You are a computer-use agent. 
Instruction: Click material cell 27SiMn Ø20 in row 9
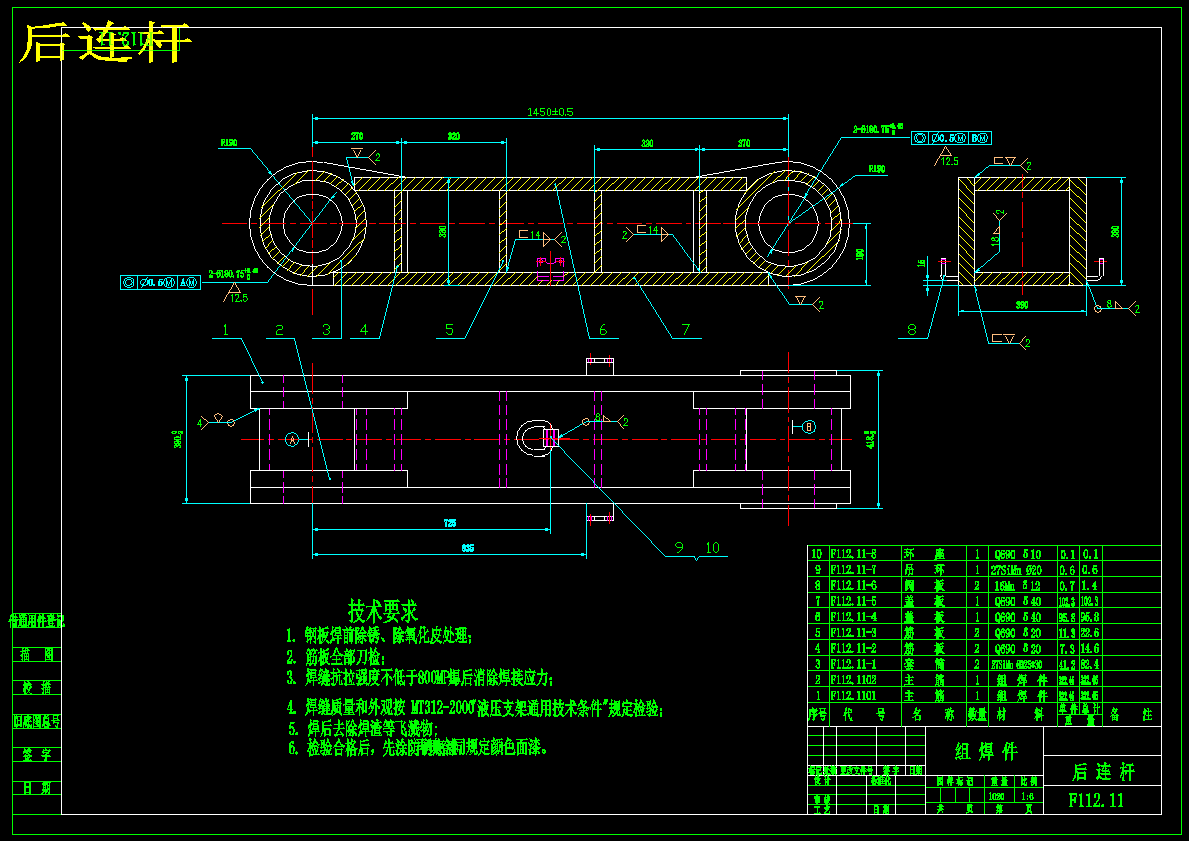point(1017,570)
